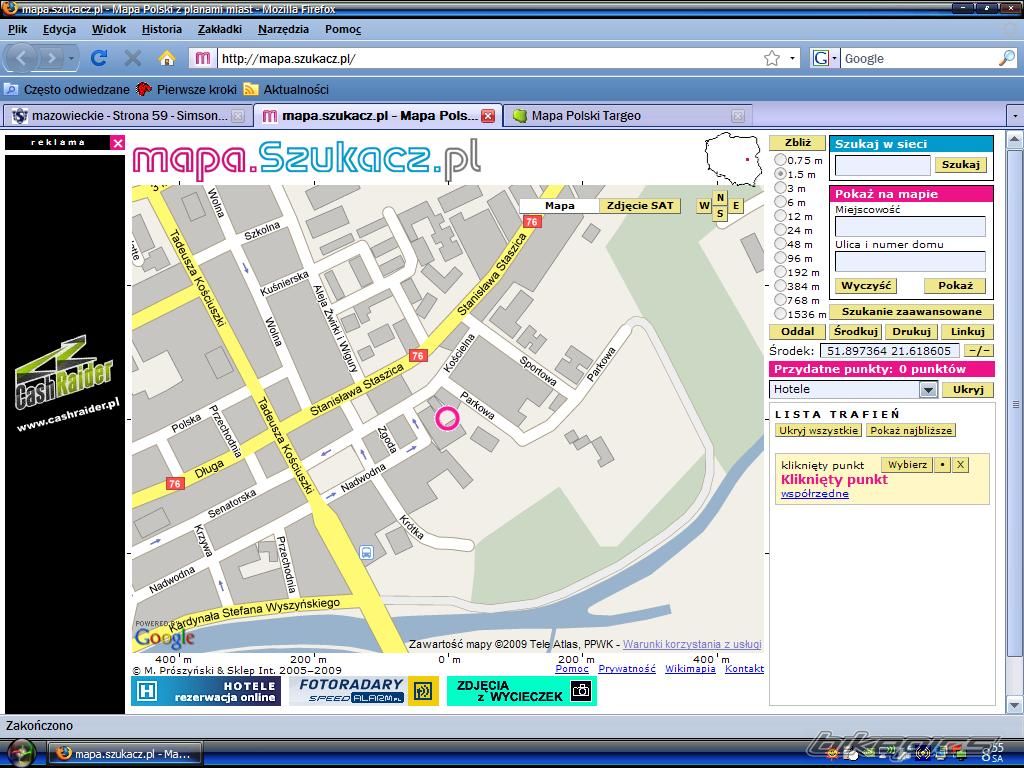Switch map to Zdjęcie SAT view
The image size is (1024, 768).
(640, 206)
